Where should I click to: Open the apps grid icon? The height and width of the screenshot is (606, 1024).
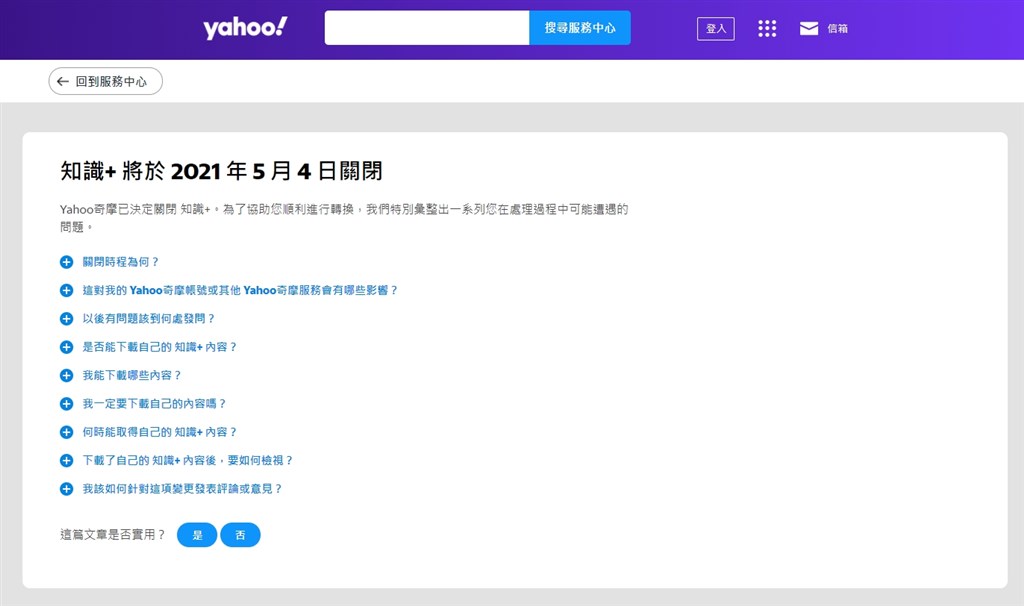(767, 29)
